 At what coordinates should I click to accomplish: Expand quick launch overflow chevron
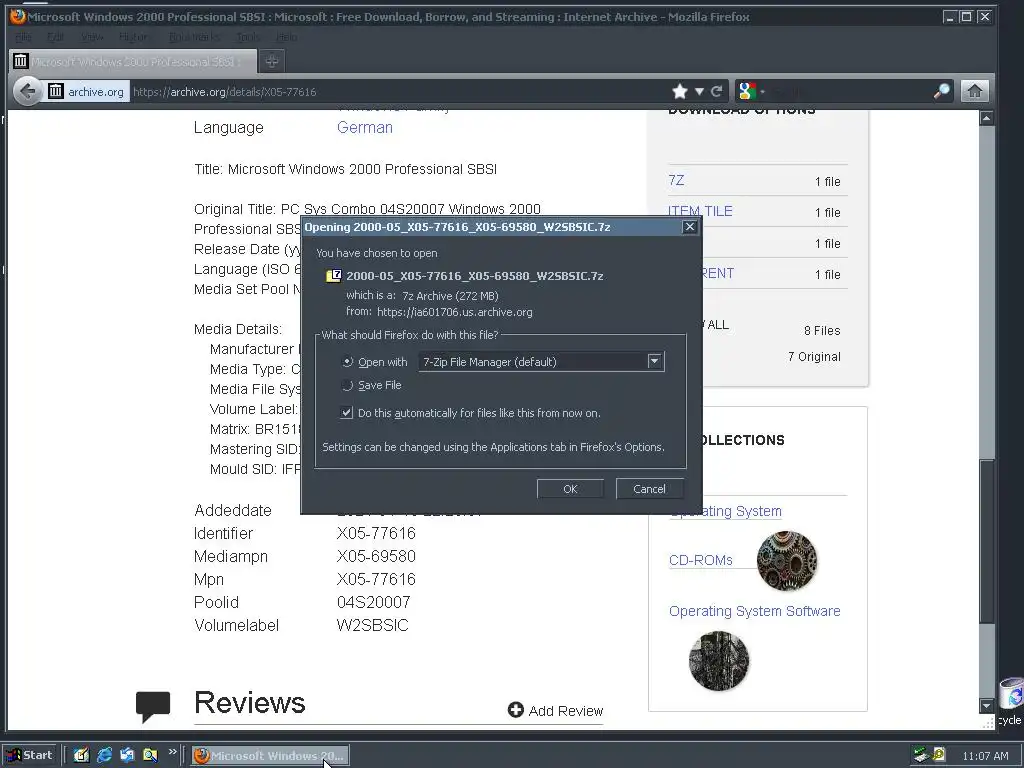[x=172, y=752]
